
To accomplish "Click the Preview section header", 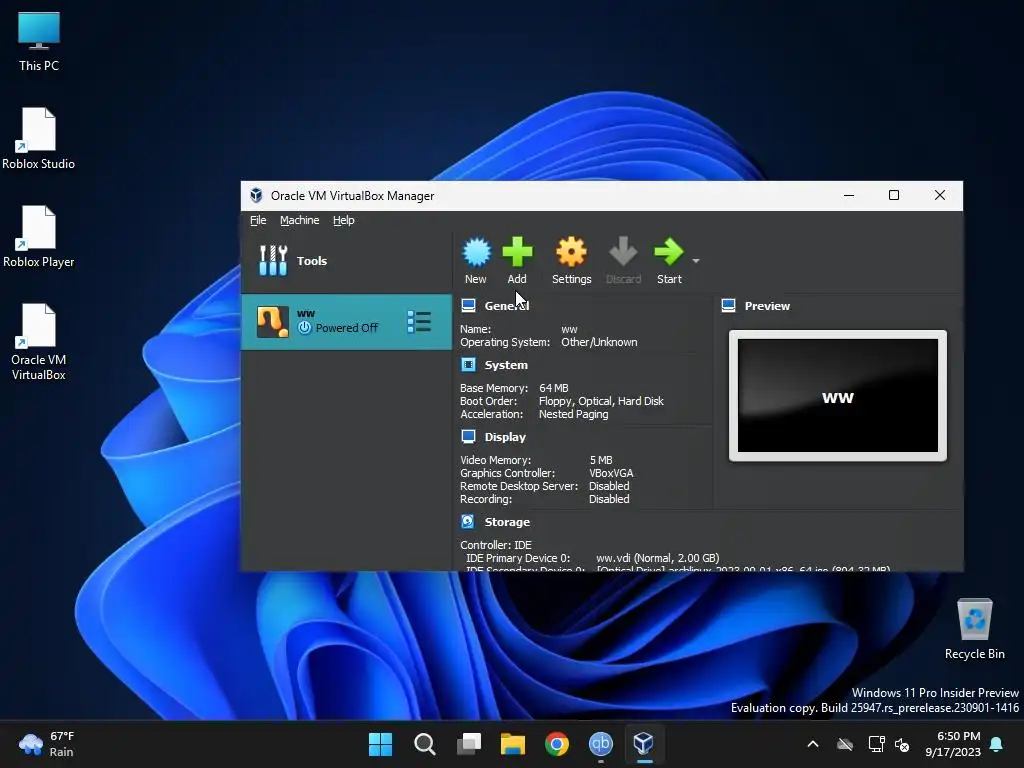I will click(x=767, y=306).
